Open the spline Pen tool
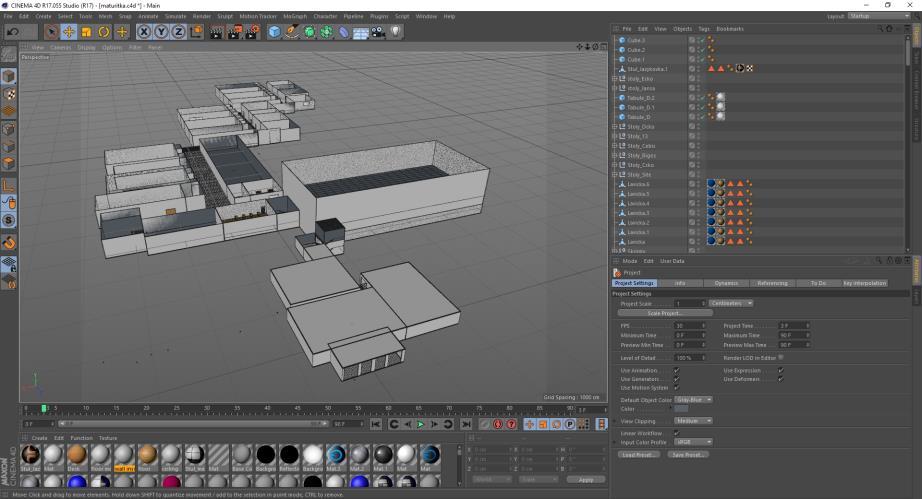The image size is (922, 499). tap(292, 32)
